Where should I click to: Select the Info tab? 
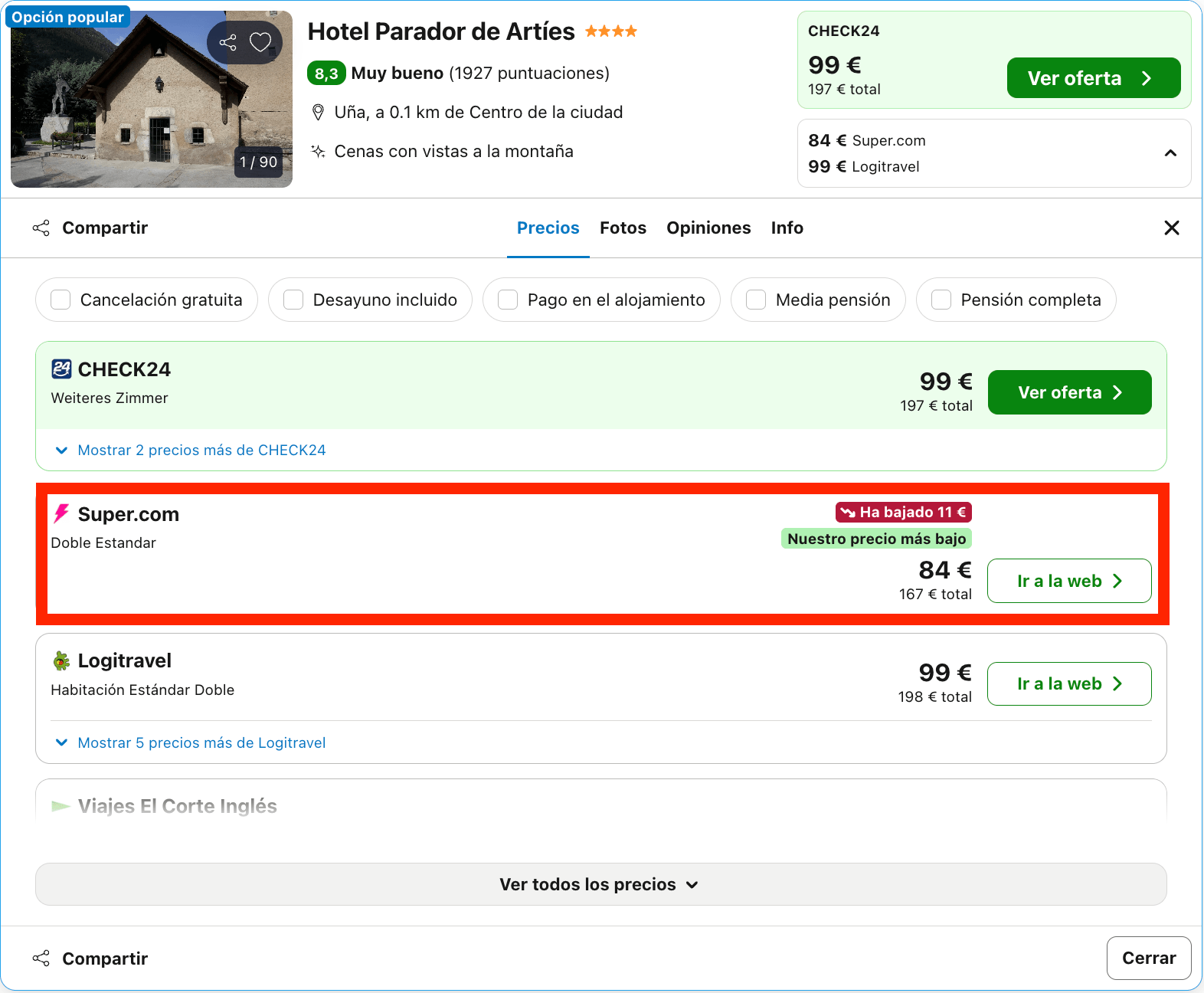[x=787, y=228]
